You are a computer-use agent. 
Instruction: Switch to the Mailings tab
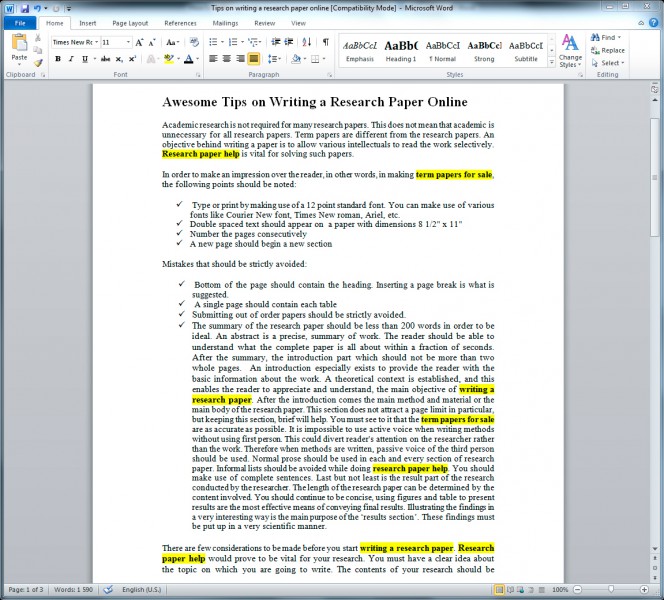(x=225, y=23)
